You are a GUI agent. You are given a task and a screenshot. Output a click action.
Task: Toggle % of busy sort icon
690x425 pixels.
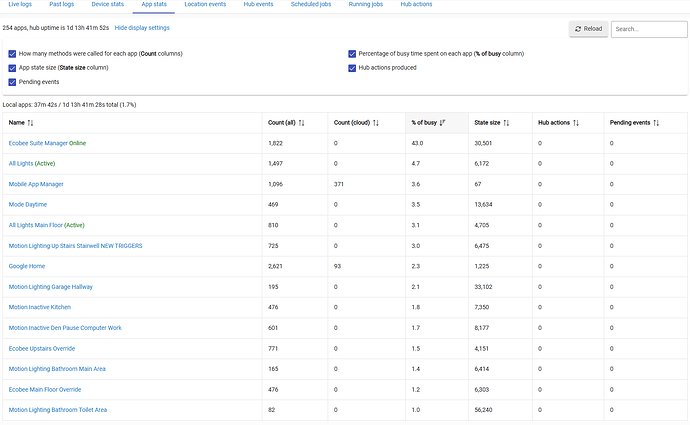point(443,122)
